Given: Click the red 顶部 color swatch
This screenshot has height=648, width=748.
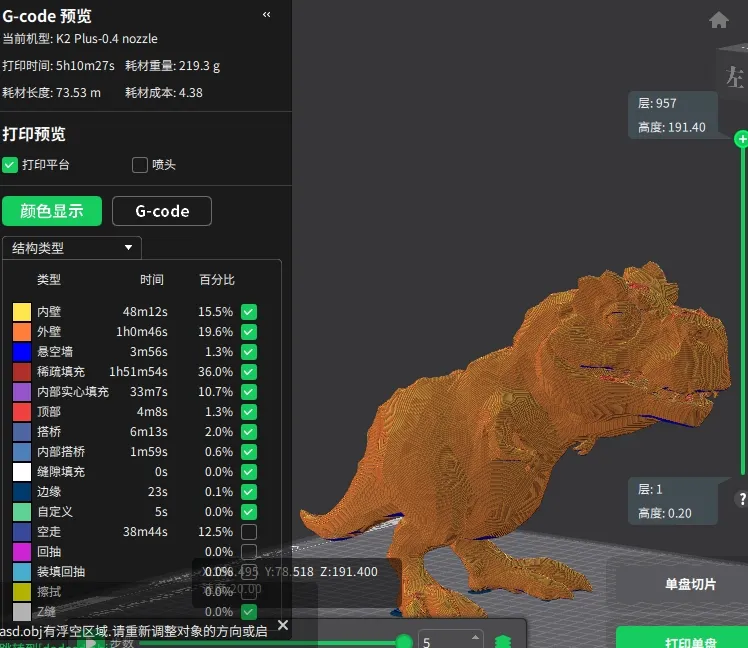Looking at the screenshot, I should pyautogui.click(x=22, y=412).
